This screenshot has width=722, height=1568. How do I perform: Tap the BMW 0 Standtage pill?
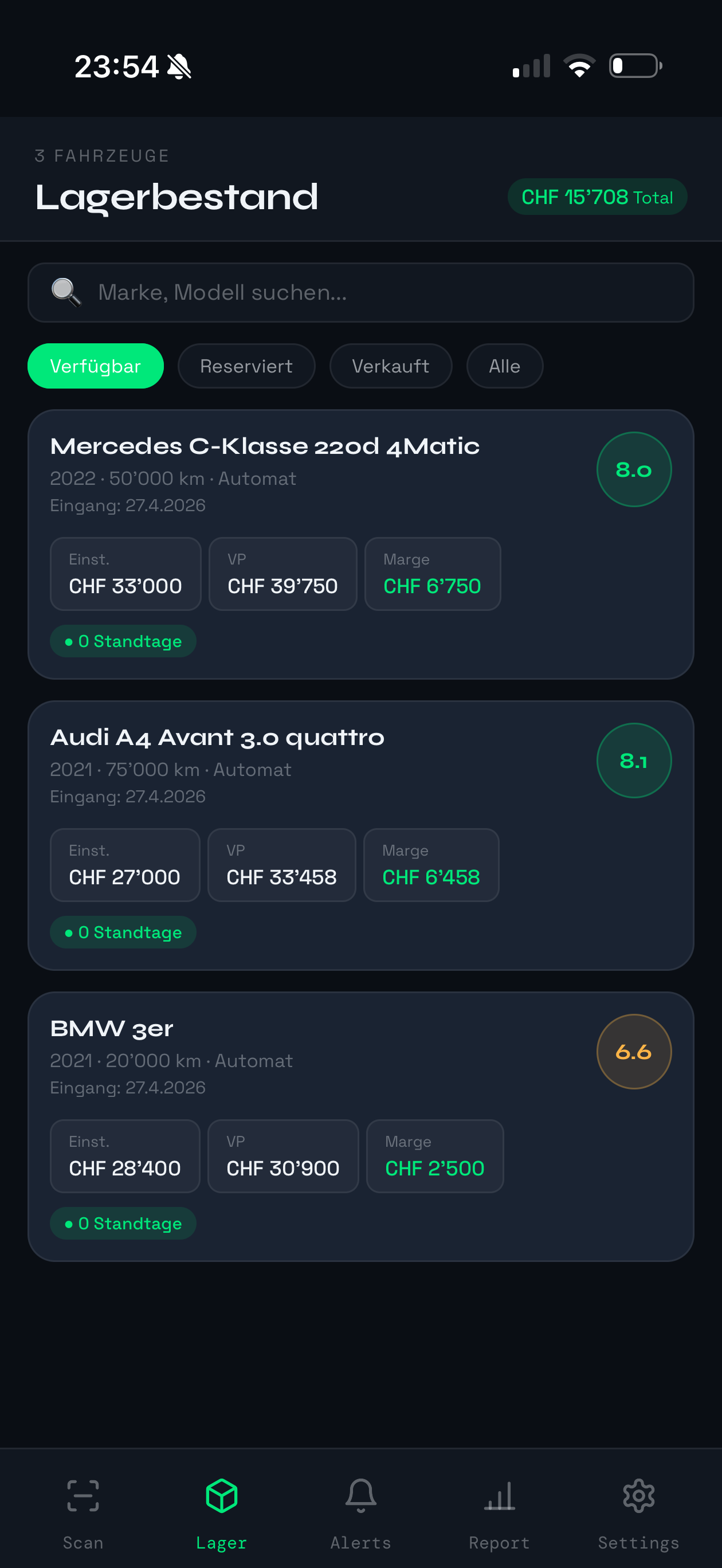click(x=123, y=1224)
